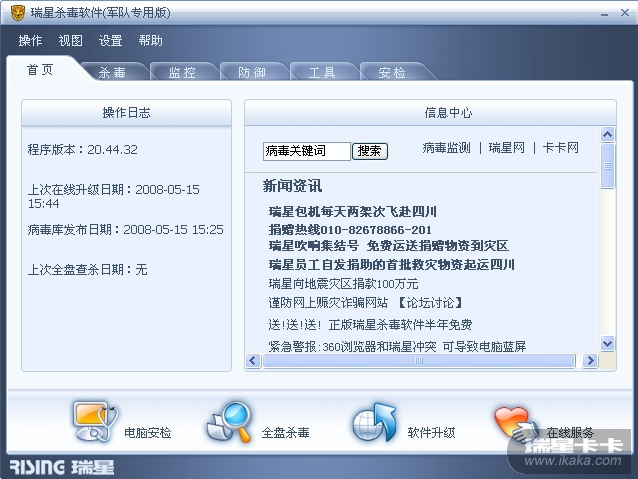Open the 瑞星网 link

click(507, 148)
